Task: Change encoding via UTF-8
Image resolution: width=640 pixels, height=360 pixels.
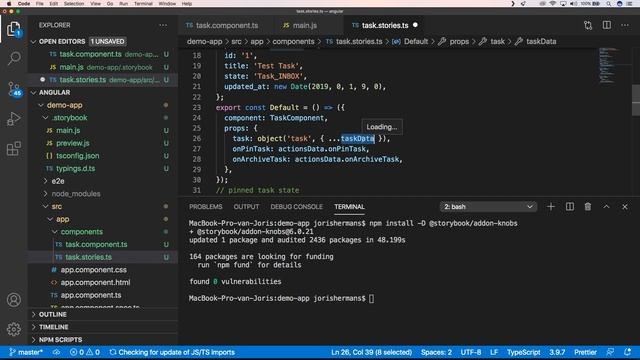Action: [471, 352]
